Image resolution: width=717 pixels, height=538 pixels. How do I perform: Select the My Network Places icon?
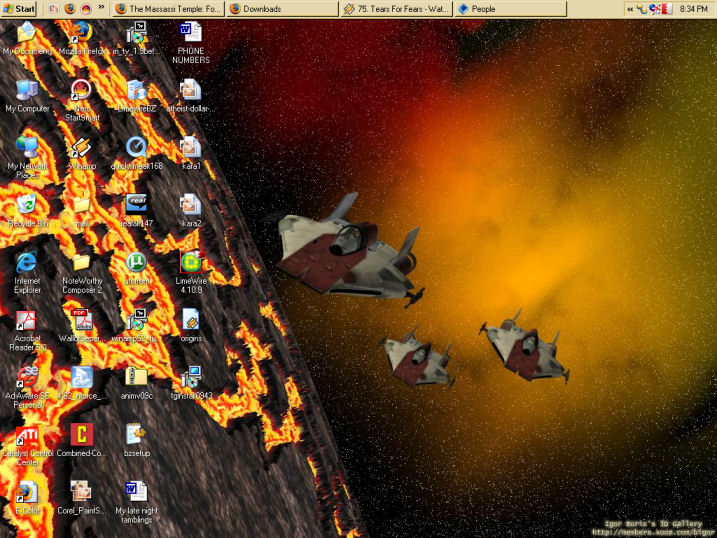pyautogui.click(x=27, y=157)
